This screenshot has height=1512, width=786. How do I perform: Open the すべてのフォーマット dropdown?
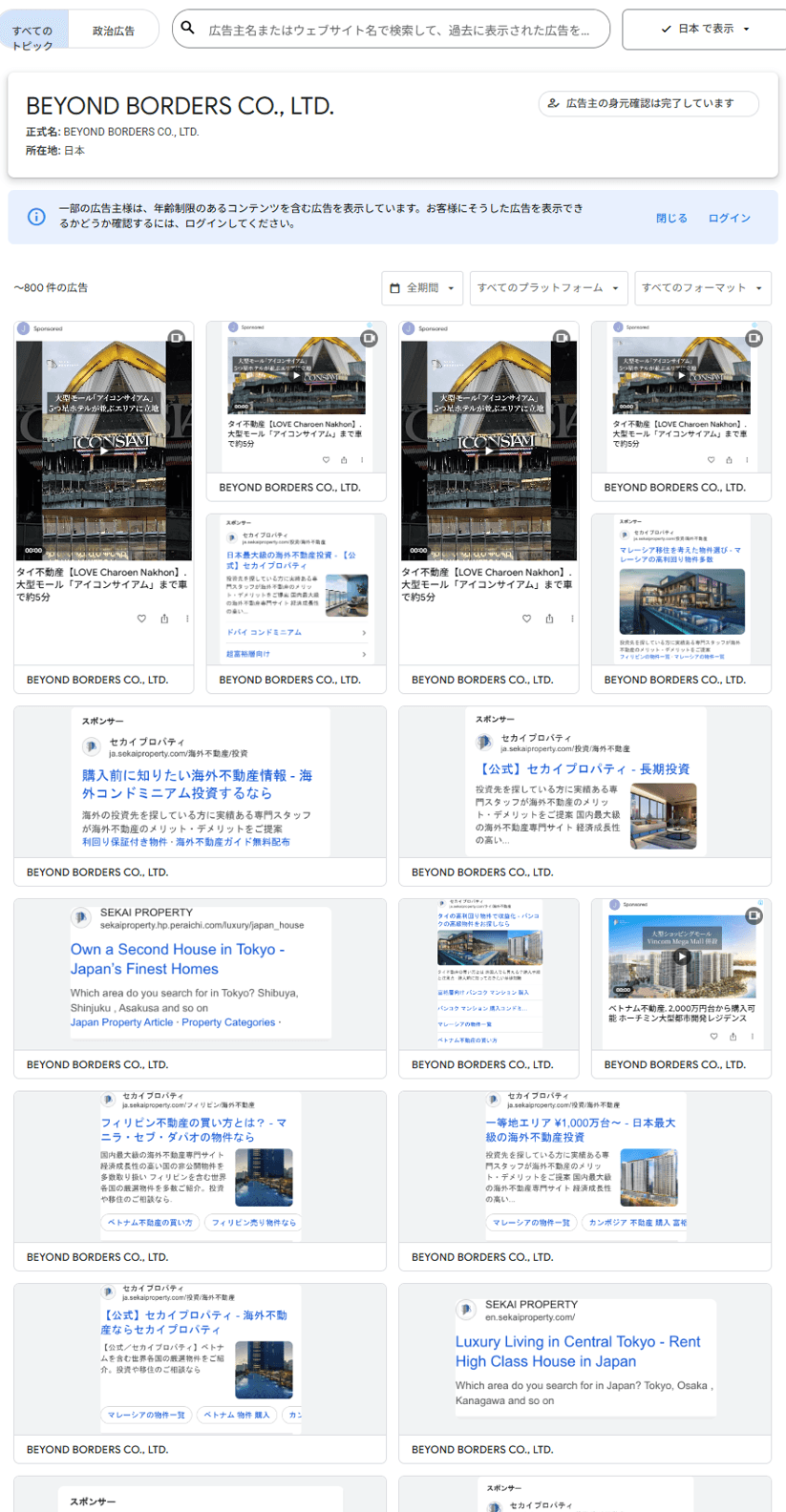(x=702, y=288)
